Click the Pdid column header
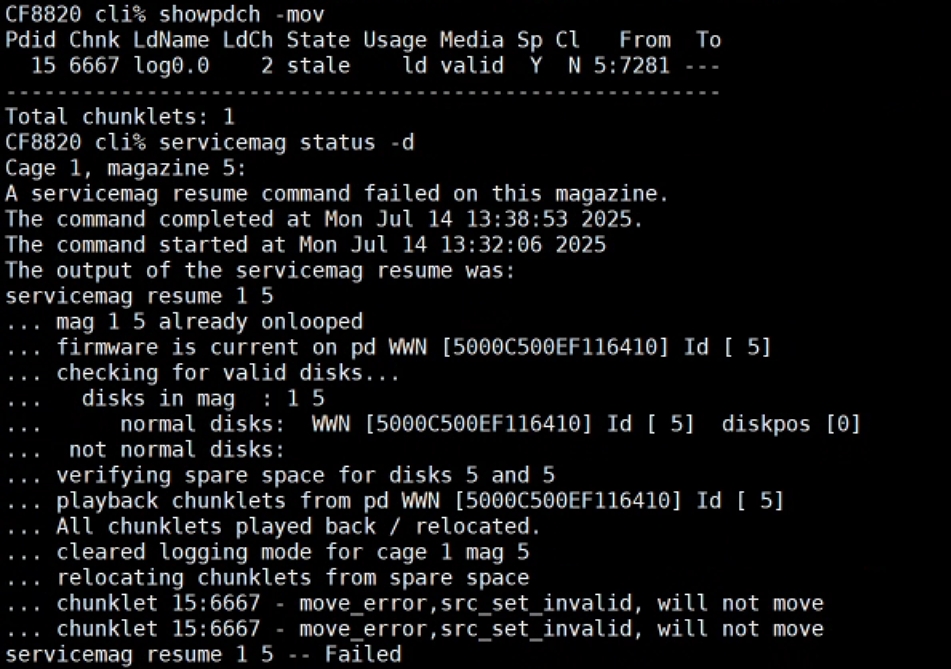The width and height of the screenshot is (951, 669). click(x=31, y=40)
